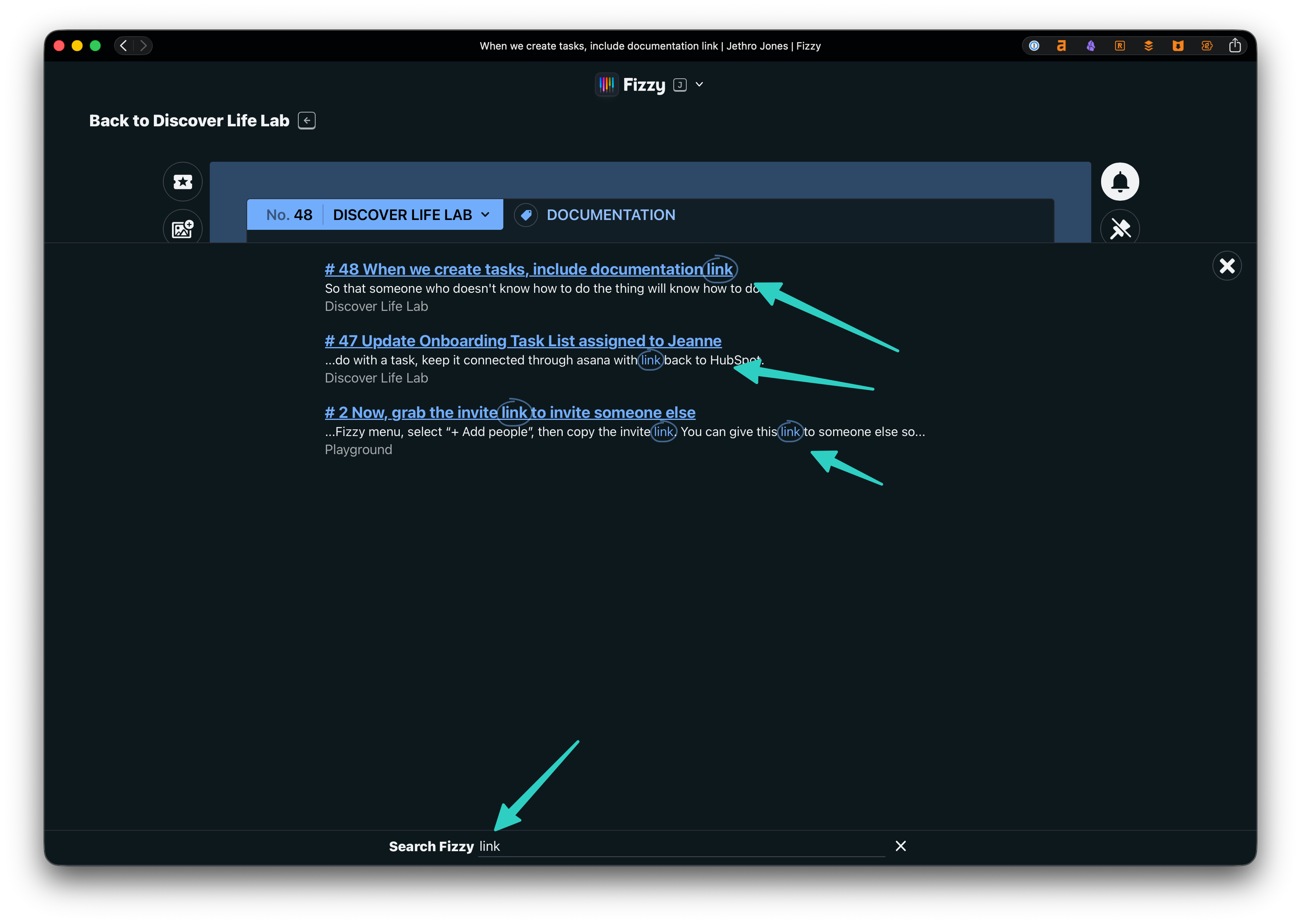Click the Share icon in toolbar

click(1234, 46)
